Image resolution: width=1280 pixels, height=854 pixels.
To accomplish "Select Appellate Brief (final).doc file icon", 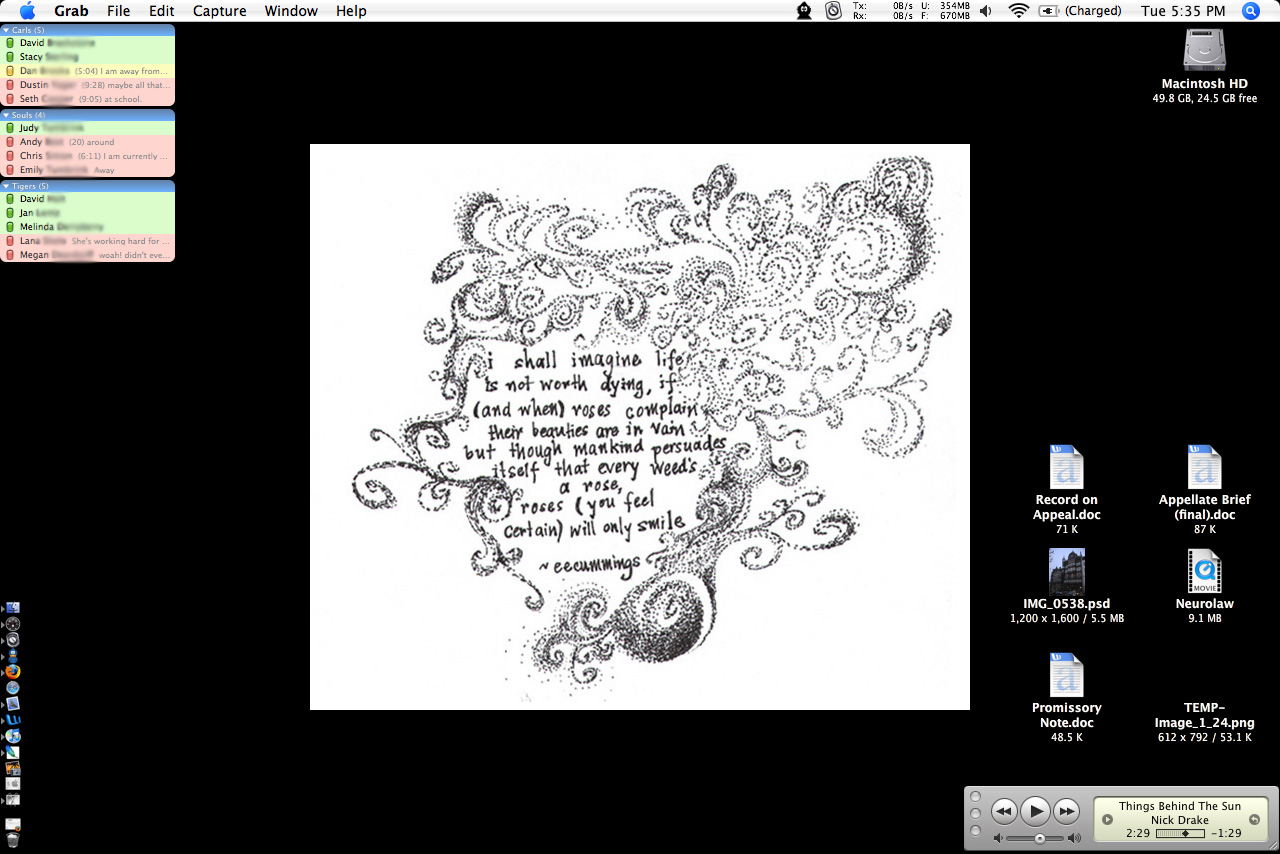I will pyautogui.click(x=1204, y=467).
